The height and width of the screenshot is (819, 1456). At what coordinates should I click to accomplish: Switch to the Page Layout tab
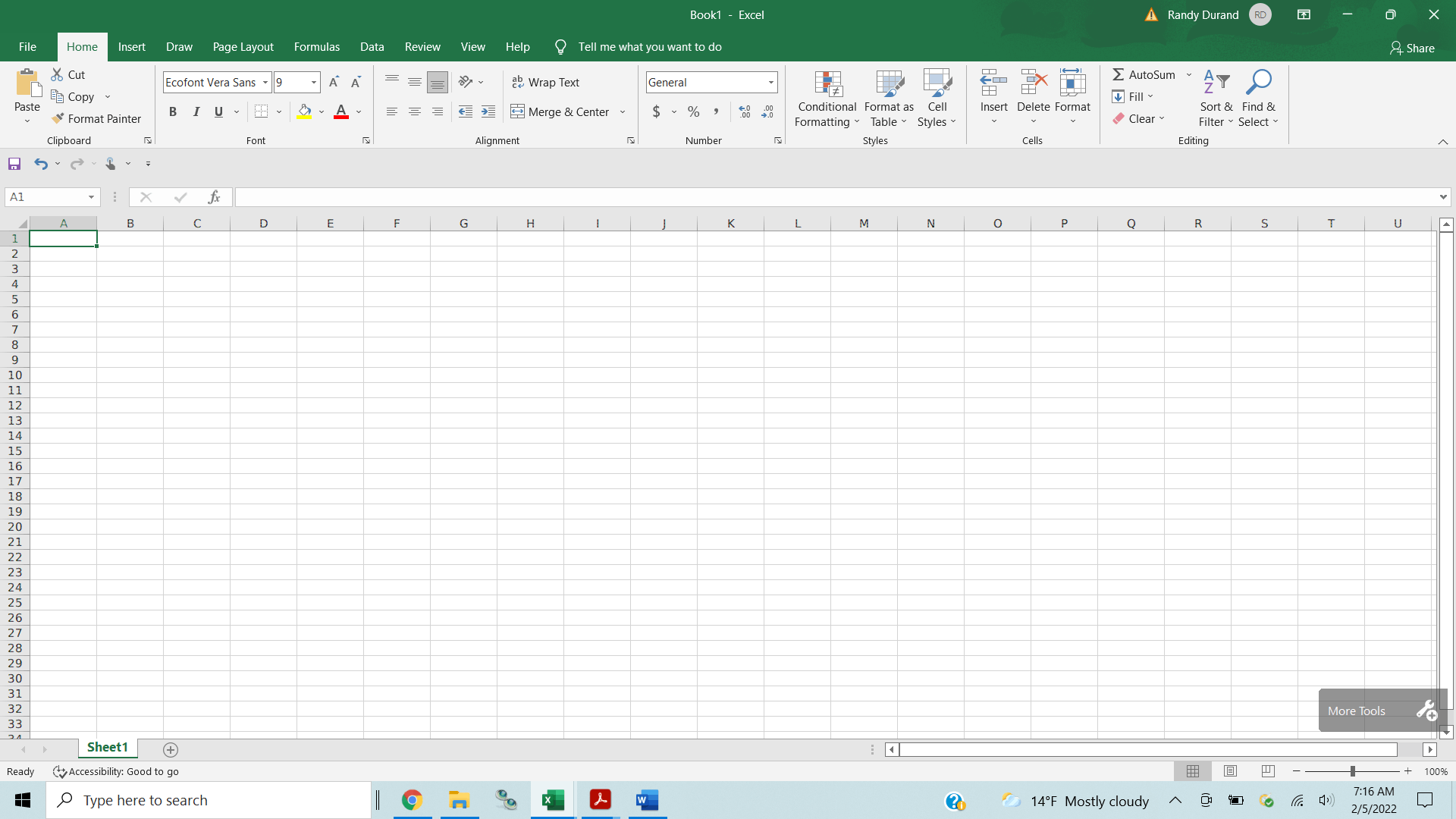[x=243, y=47]
